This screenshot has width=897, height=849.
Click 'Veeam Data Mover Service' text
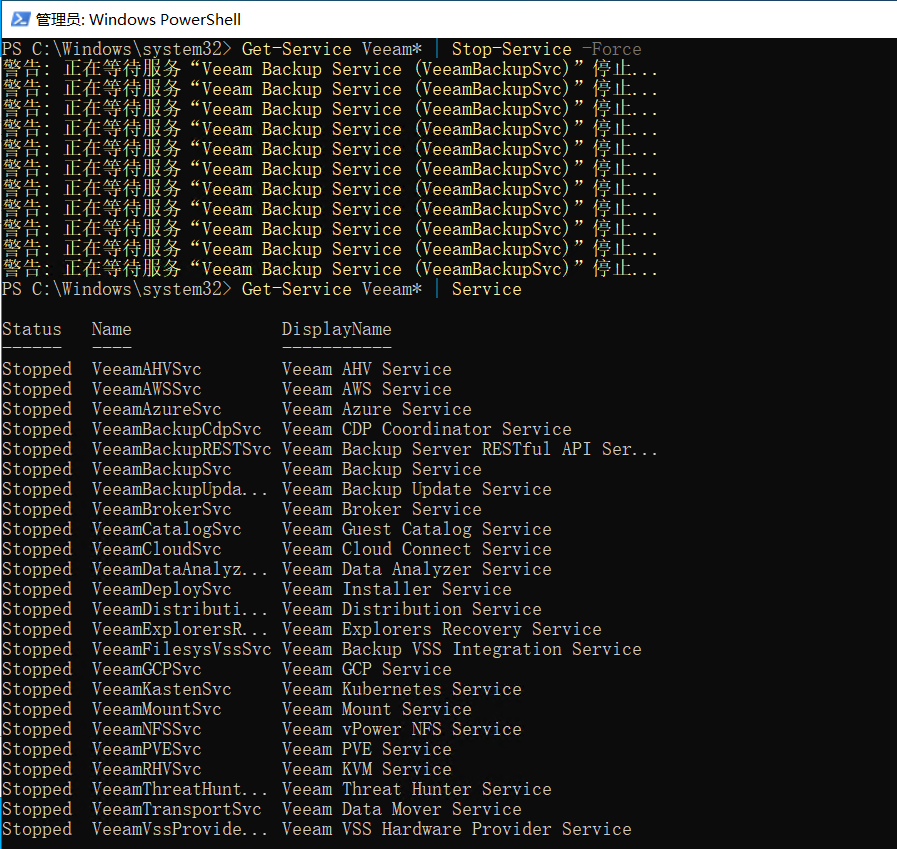[x=402, y=810]
